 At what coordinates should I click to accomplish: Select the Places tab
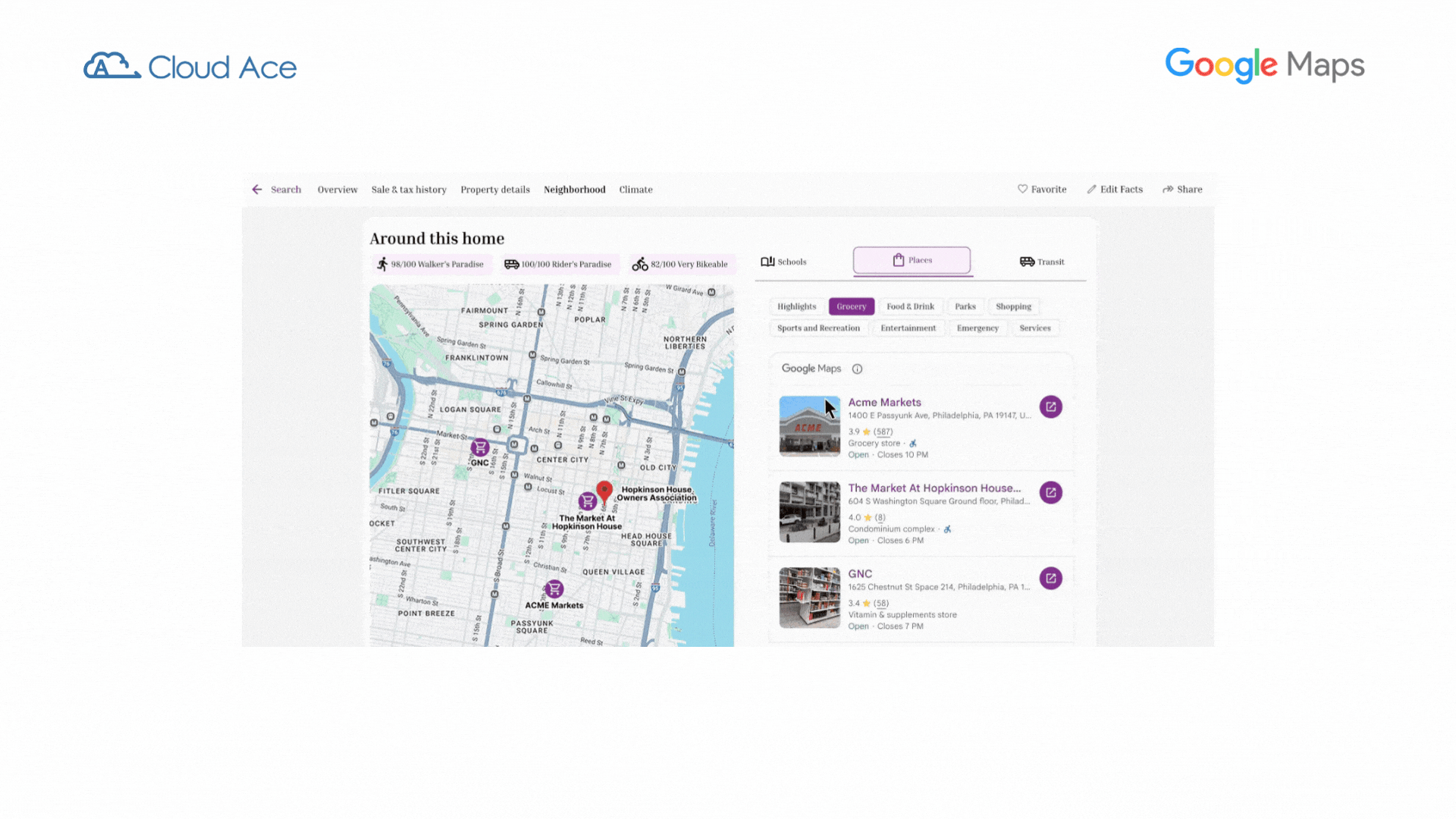click(912, 260)
